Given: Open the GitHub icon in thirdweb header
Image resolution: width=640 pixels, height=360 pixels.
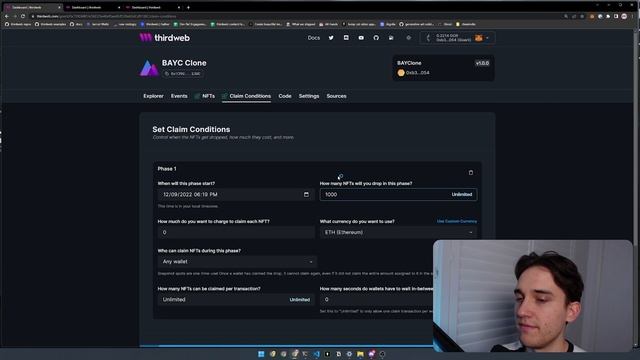Looking at the screenshot, I should coord(376,38).
